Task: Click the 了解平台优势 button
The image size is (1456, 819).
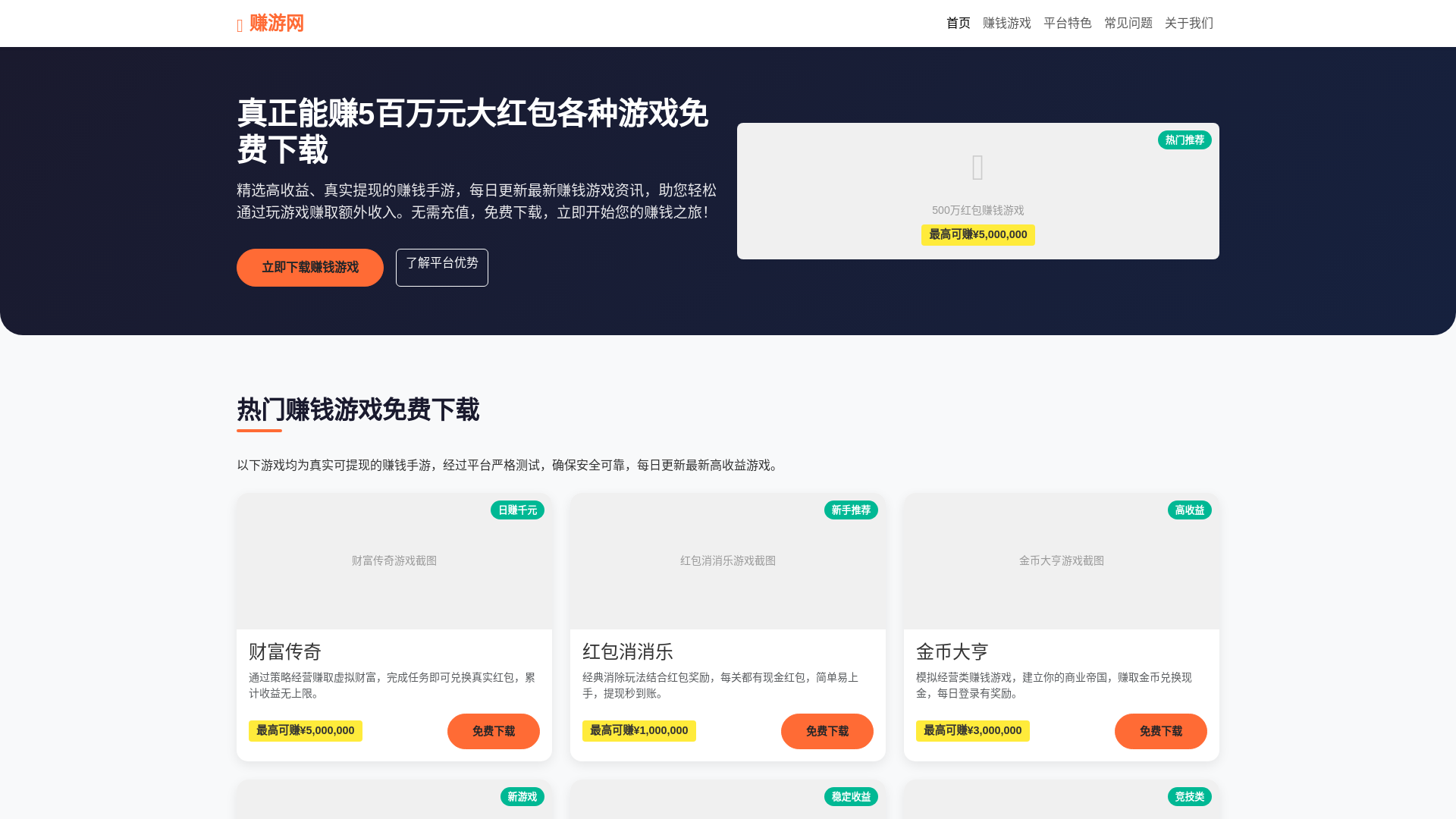Action: click(442, 268)
